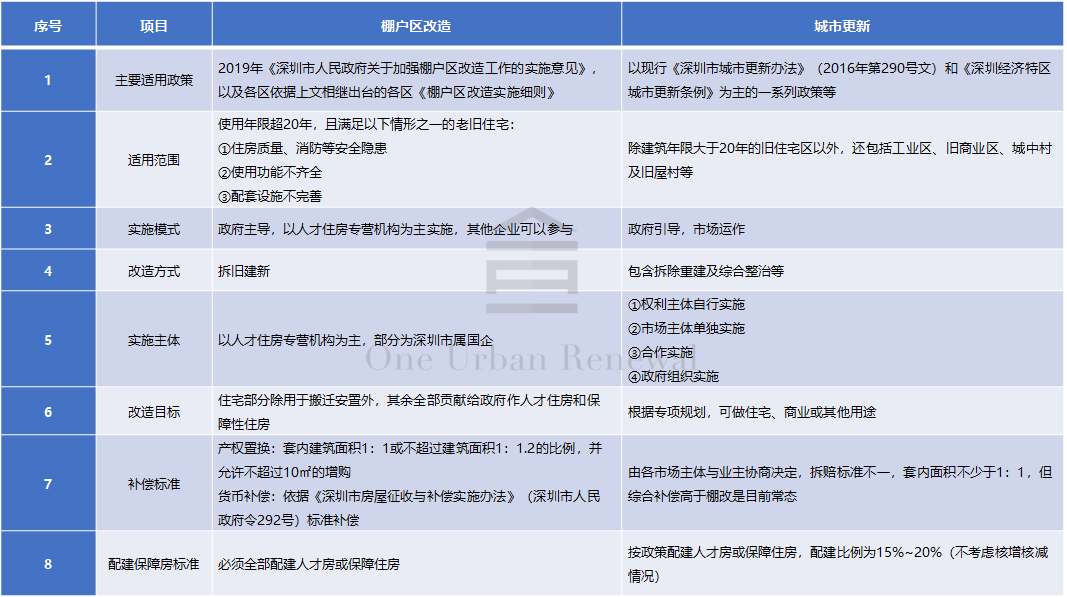Image resolution: width=1067 pixels, height=597 pixels.
Task: Select row number 6 cell
Action: 48,411
